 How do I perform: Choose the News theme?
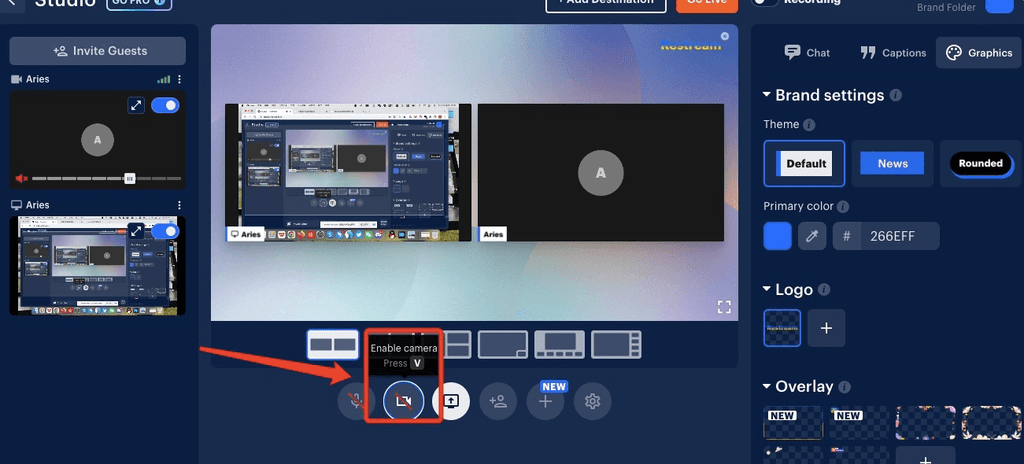(892, 164)
